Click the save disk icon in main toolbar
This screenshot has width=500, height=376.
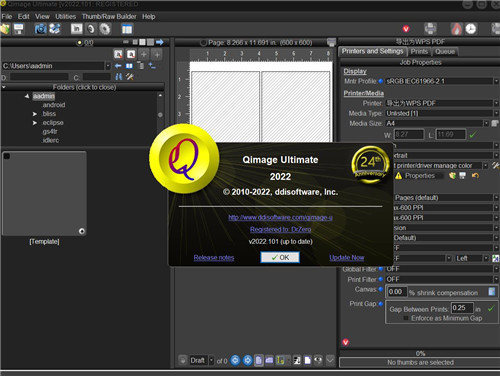pos(19,29)
